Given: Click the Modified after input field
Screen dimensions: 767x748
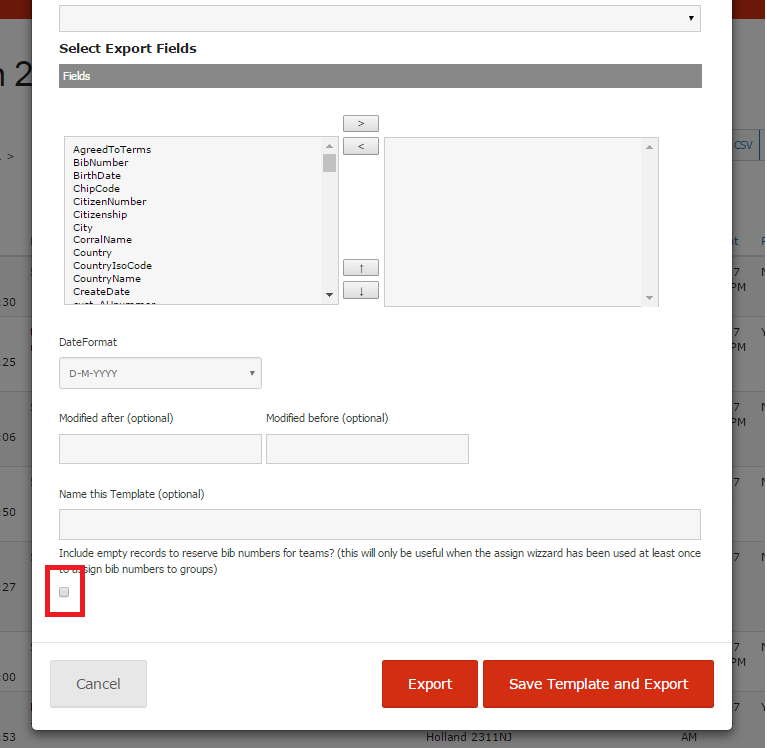Looking at the screenshot, I should click(x=160, y=449).
